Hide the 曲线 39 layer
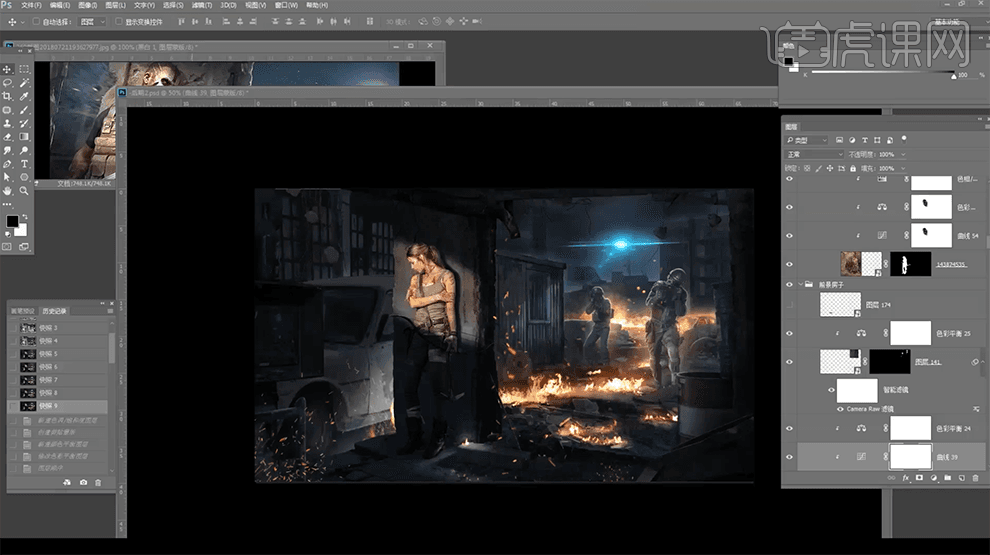Screen dimensions: 990x555 [789, 457]
